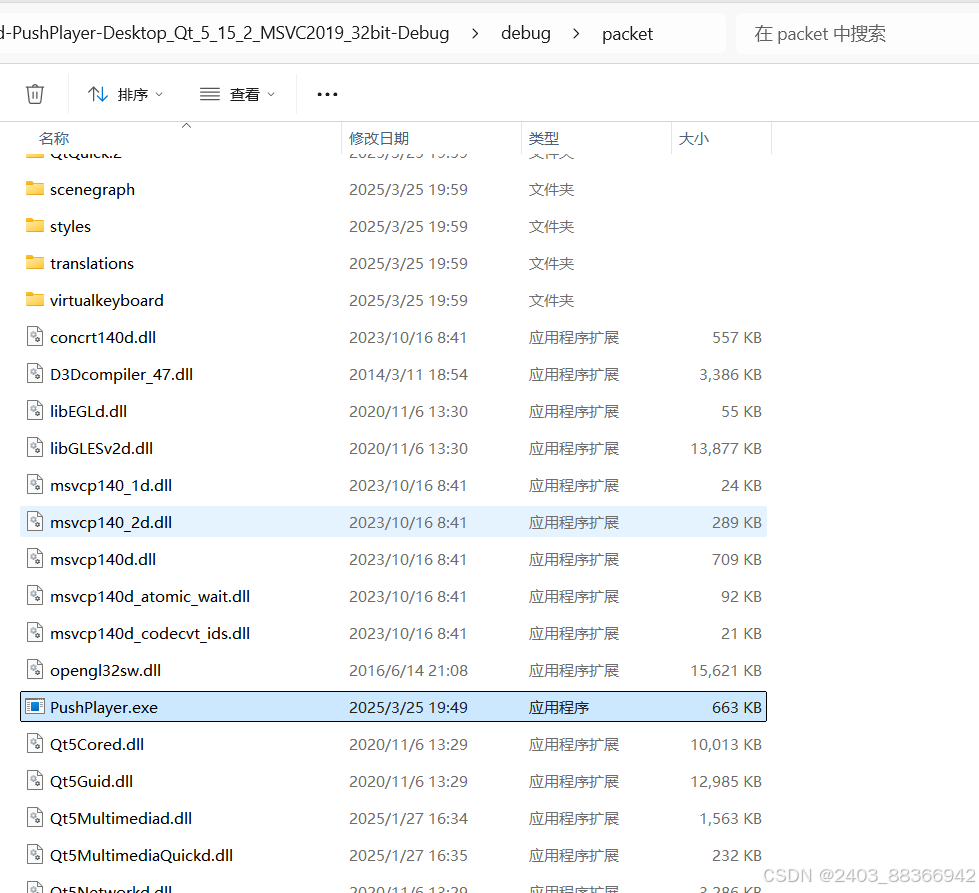Click the 大小 column header
This screenshot has height=893, width=979.
point(694,138)
